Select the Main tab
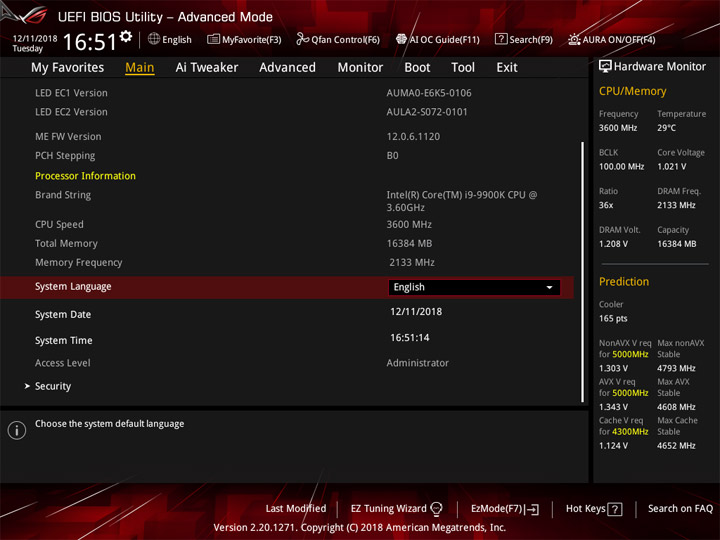720x540 pixels. [140, 68]
